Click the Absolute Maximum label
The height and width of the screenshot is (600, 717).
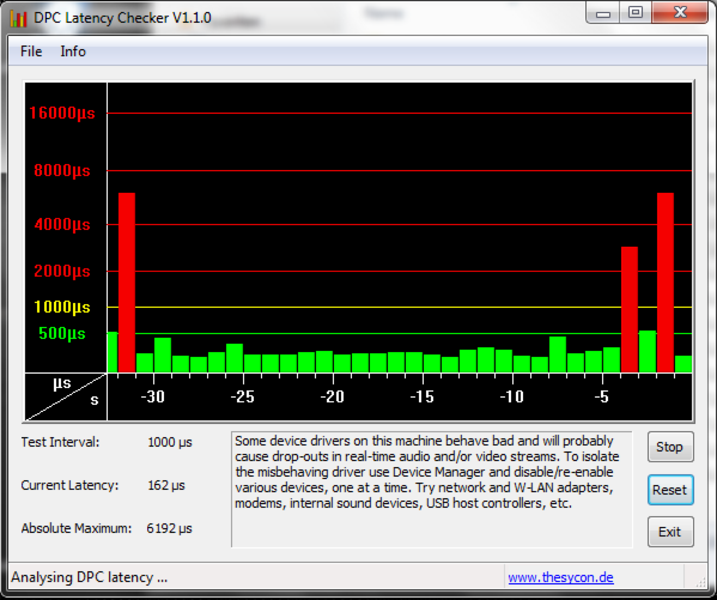click(x=76, y=528)
